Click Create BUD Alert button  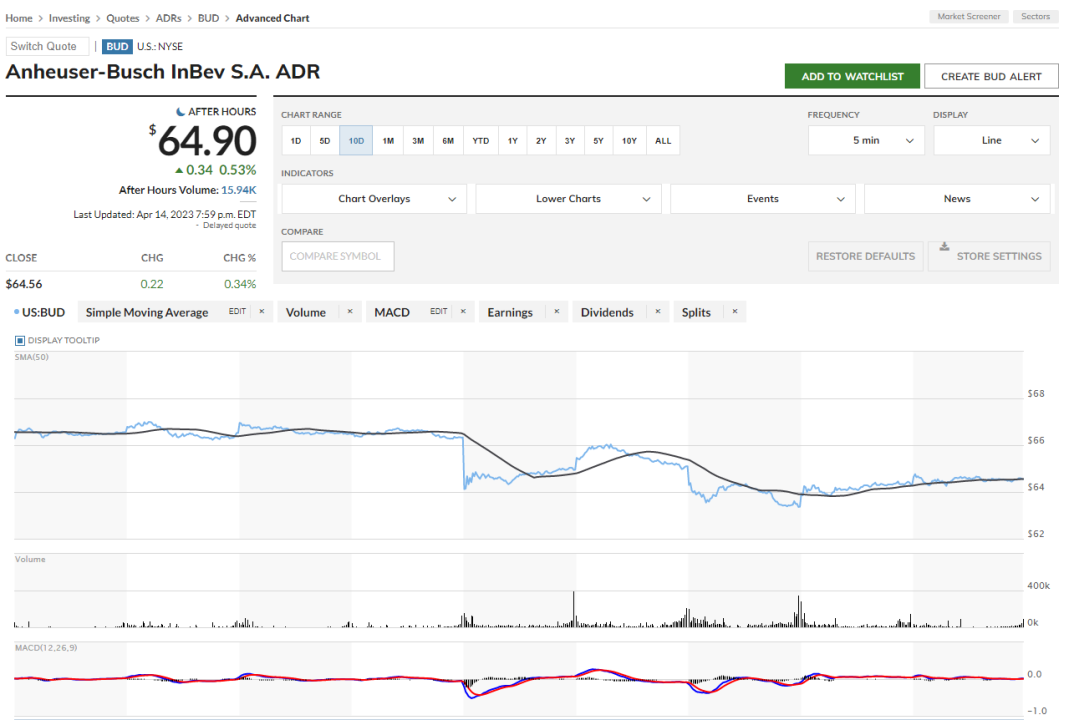click(991, 76)
